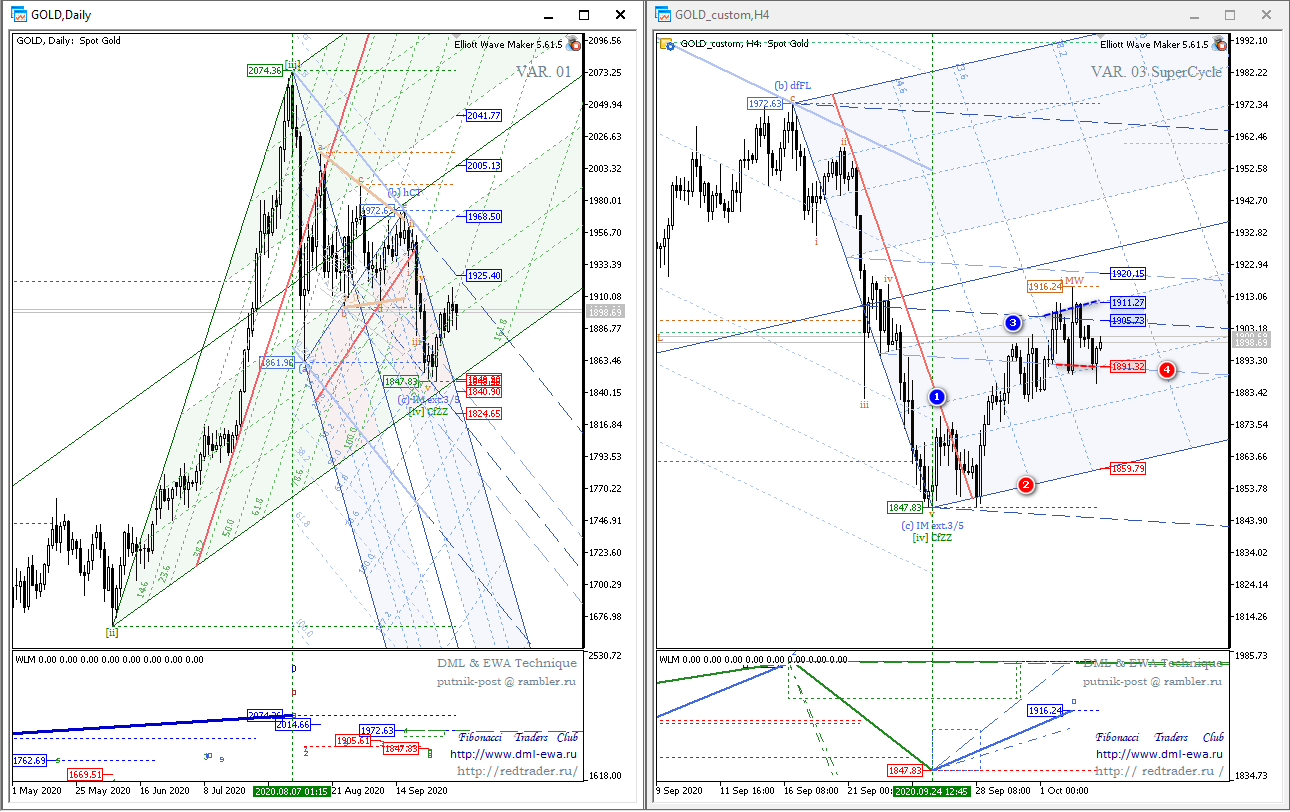Open the www.dml-ewa.ru link on H4 chart

click(1159, 755)
